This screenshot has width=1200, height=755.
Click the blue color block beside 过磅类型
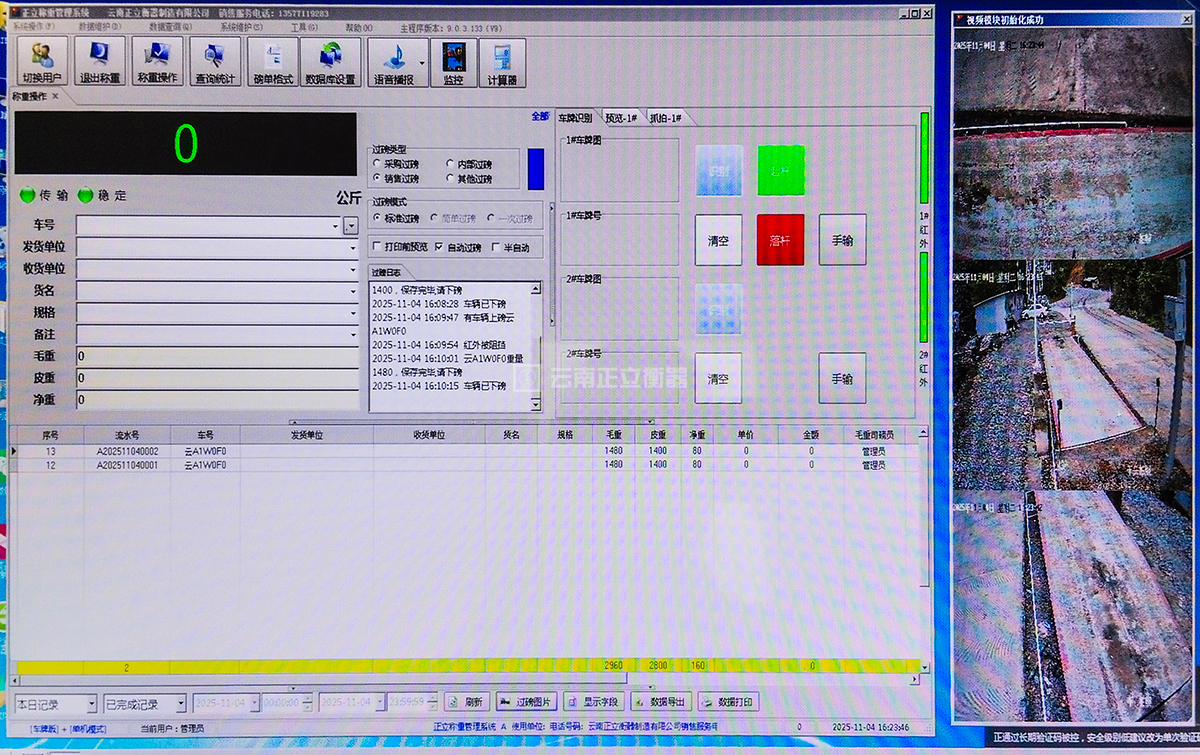pyautogui.click(x=536, y=168)
